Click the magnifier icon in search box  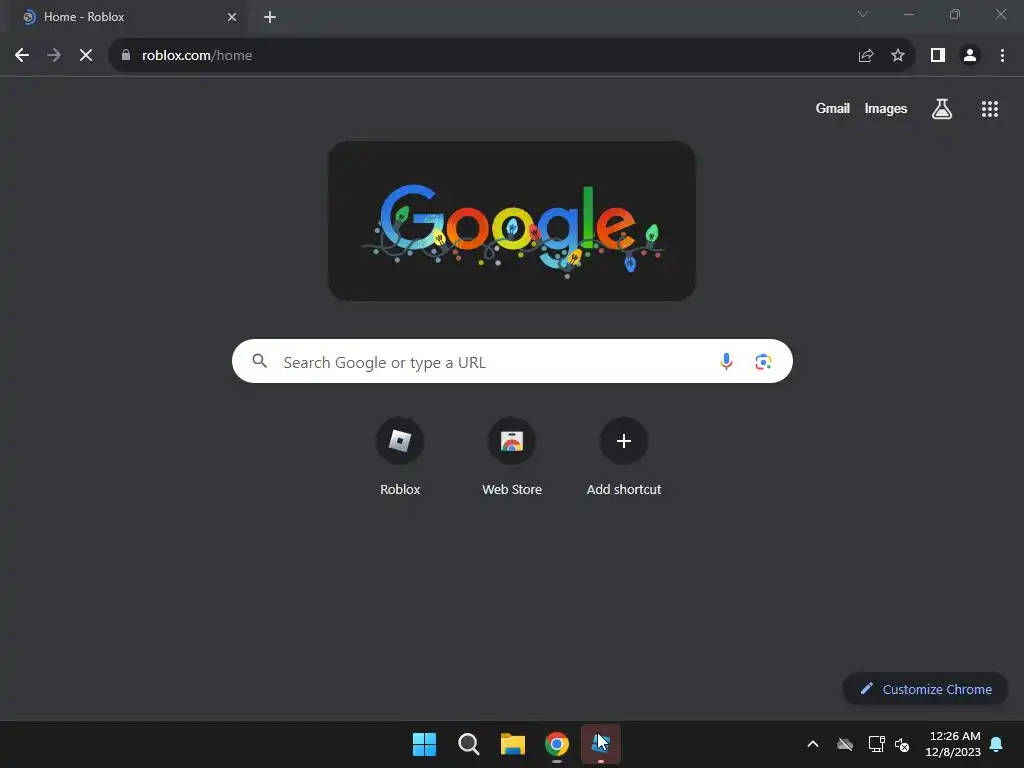point(259,361)
